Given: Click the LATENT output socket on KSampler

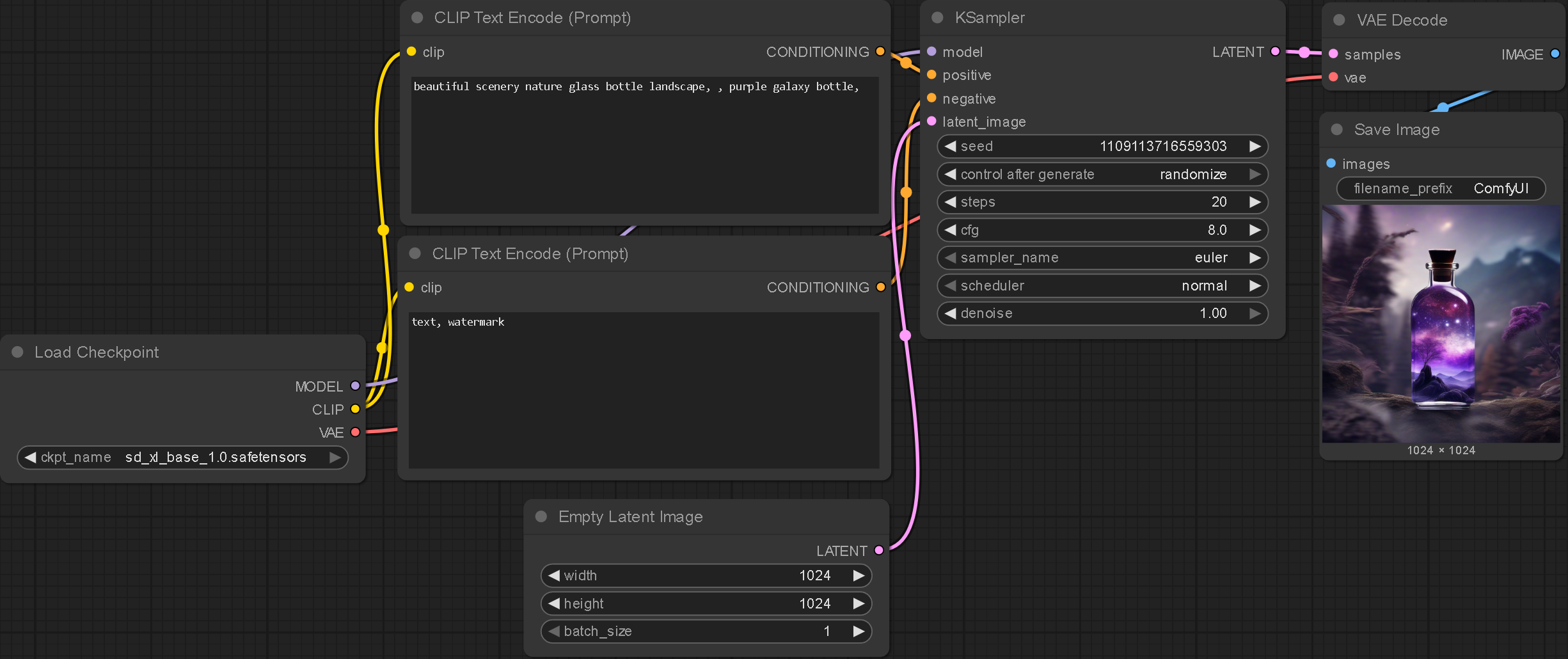Looking at the screenshot, I should 1275,51.
